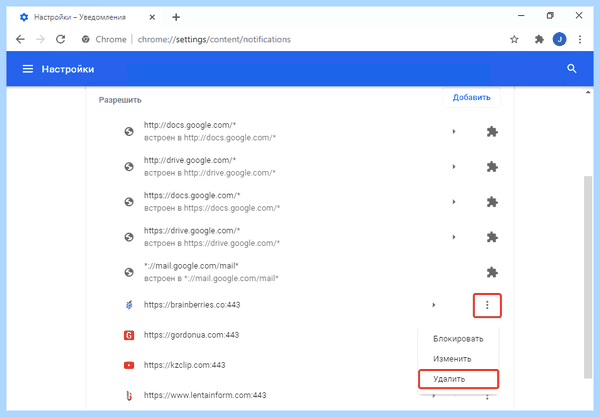Expand details arrow for http://docs.google.com/*
Screen dimensions: 600x417
point(454,132)
